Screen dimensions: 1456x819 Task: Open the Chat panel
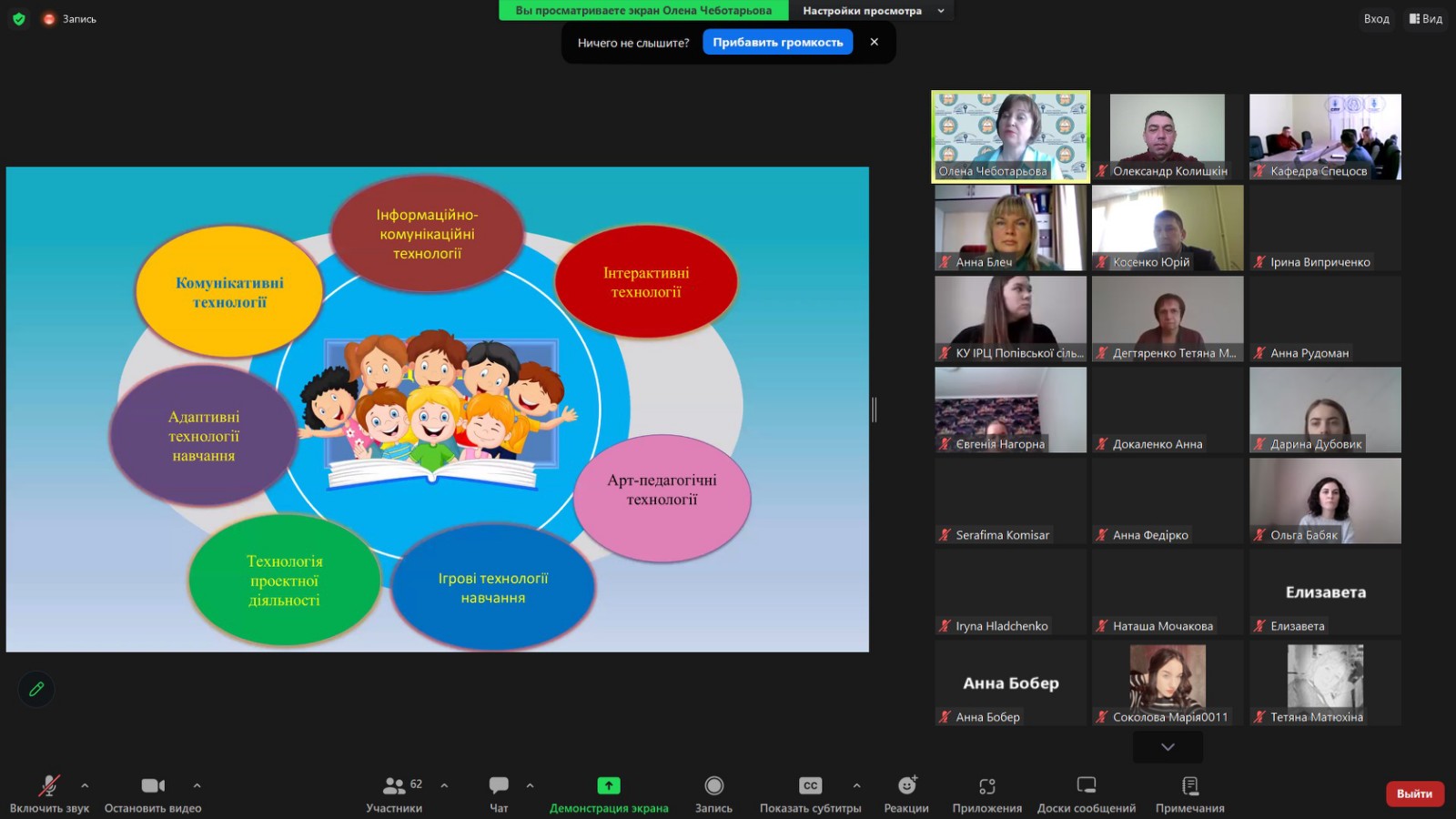[499, 785]
